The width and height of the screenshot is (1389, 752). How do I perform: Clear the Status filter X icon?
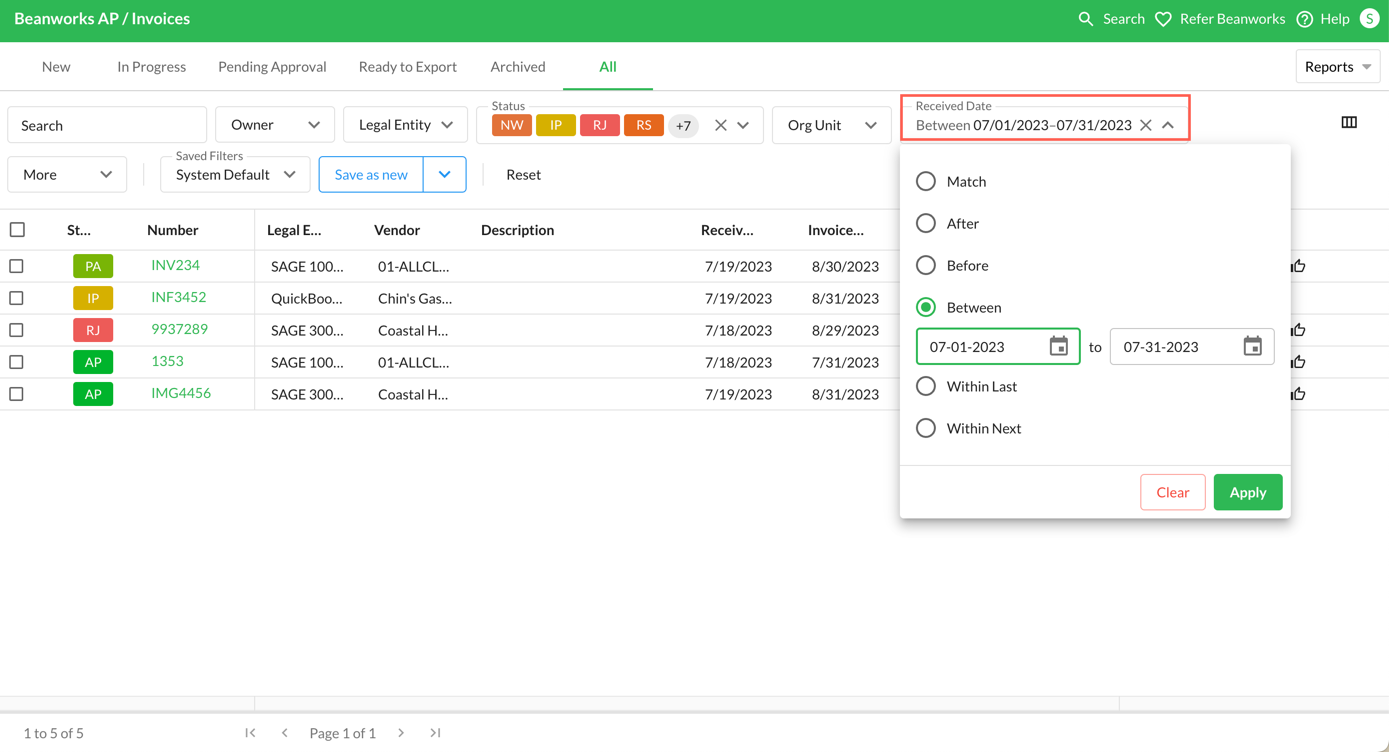(720, 125)
